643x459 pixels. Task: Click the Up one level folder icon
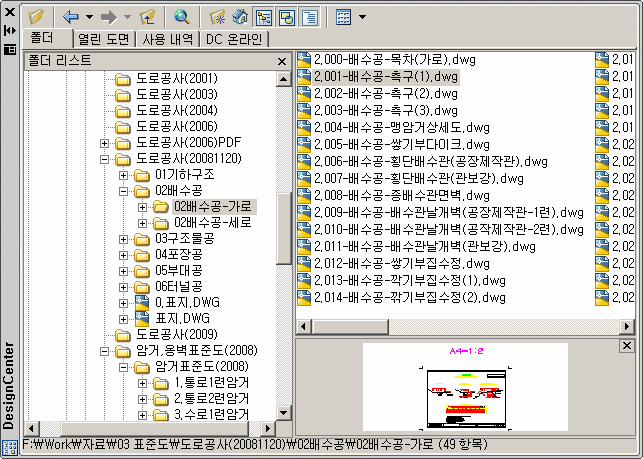tap(148, 17)
